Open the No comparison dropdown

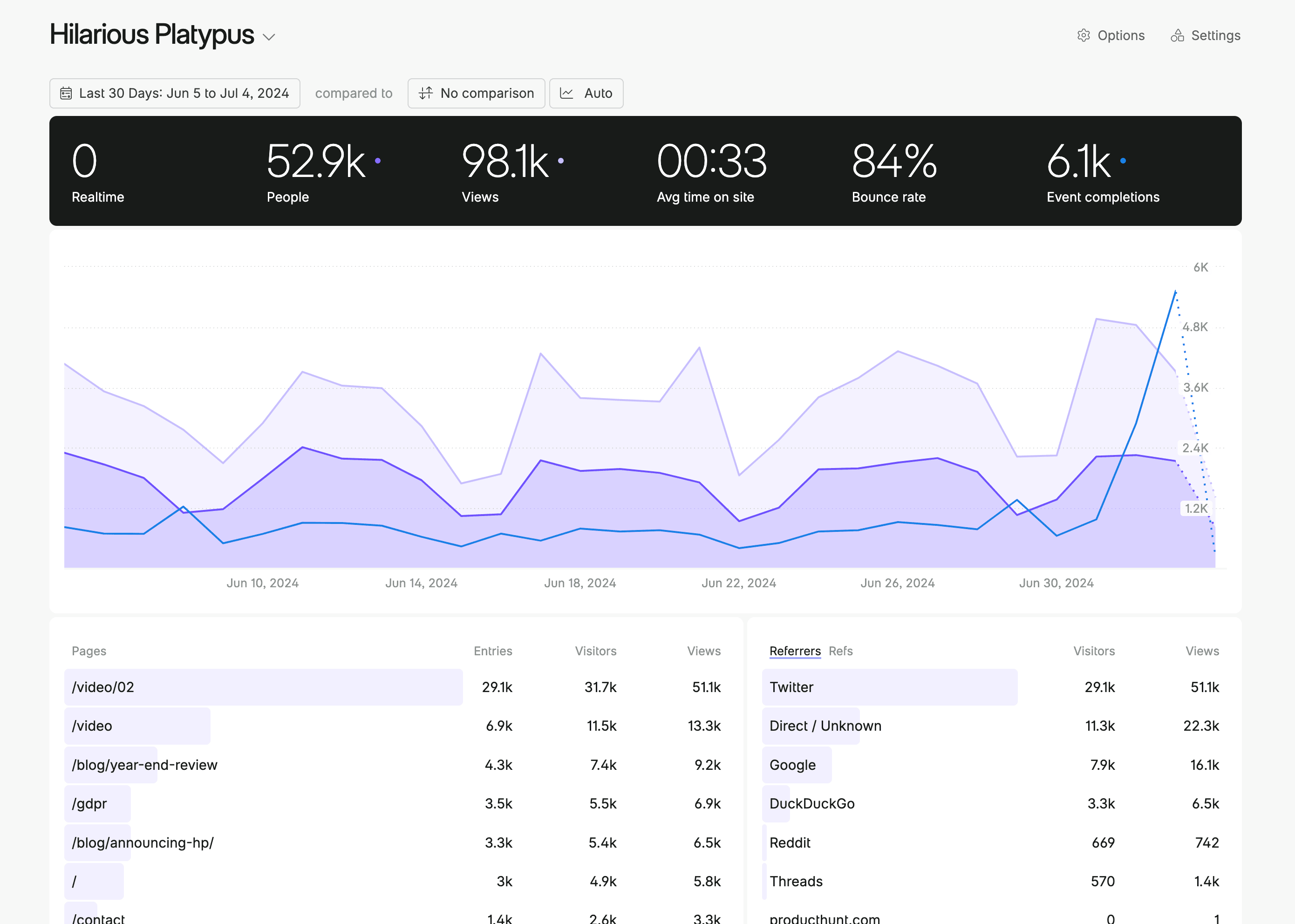click(x=476, y=93)
